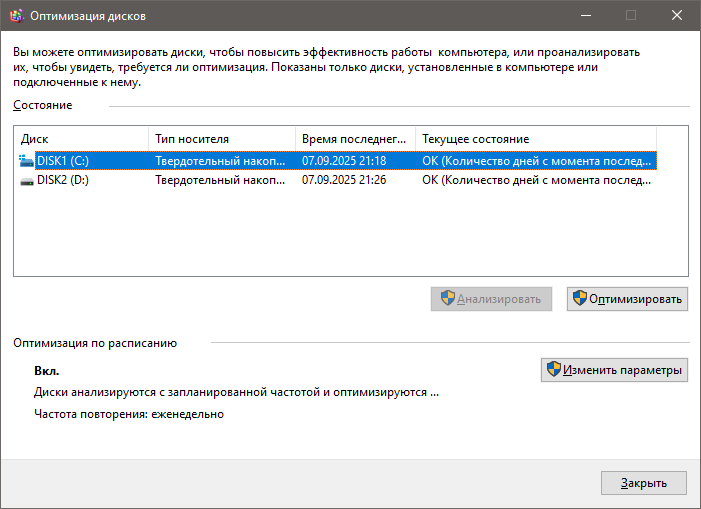This screenshot has height=509, width=701.
Task: Minimize the Оптимизация дисков window
Action: 585,15
